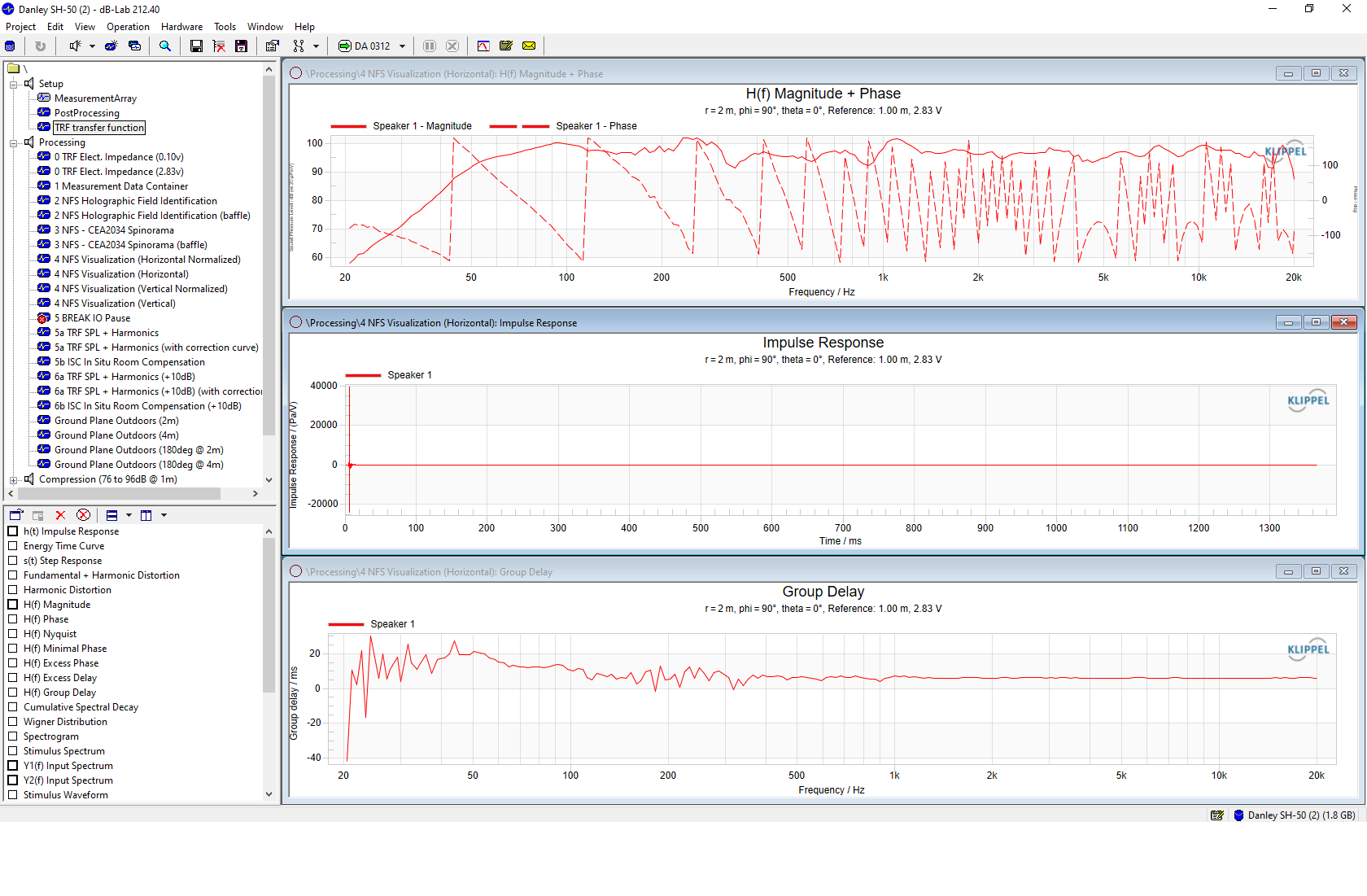Maximize the Group Delay chart window

pos(1316,571)
